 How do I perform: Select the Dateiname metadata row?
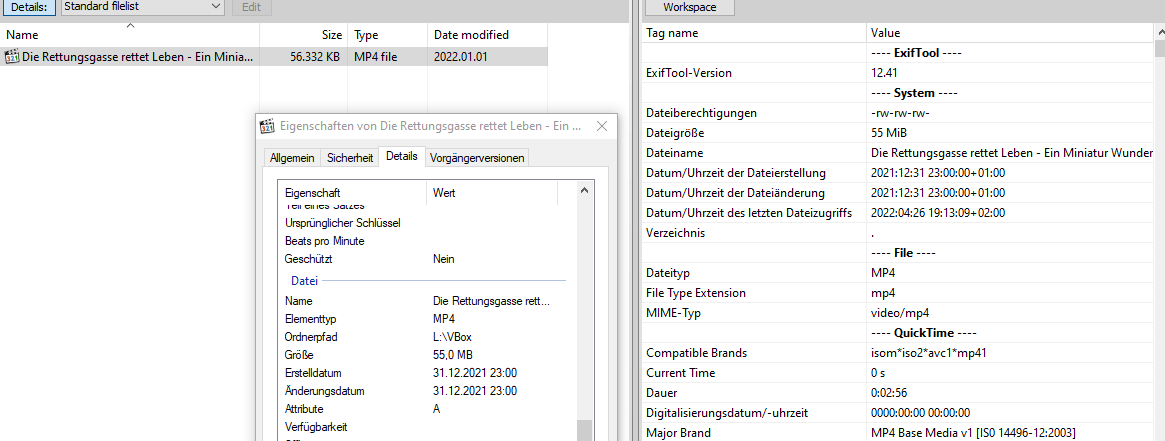click(898, 153)
